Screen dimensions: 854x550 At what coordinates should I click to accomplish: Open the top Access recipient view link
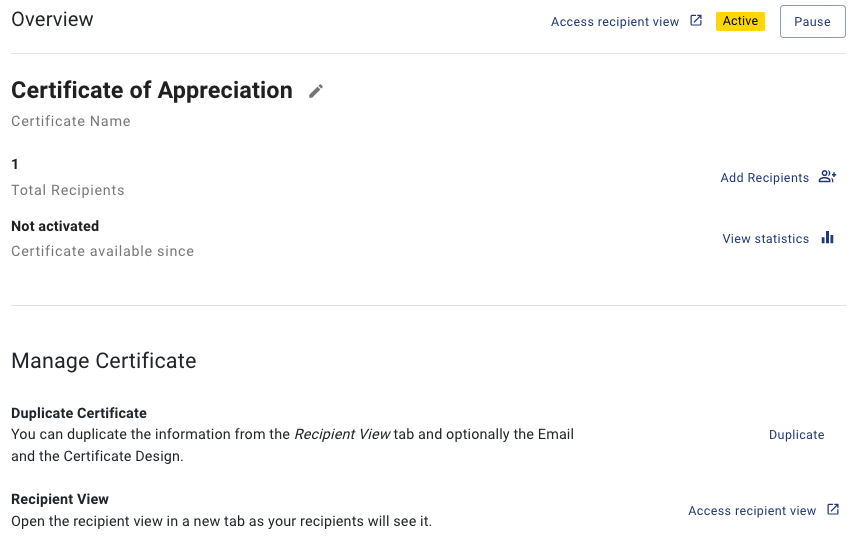(x=615, y=22)
